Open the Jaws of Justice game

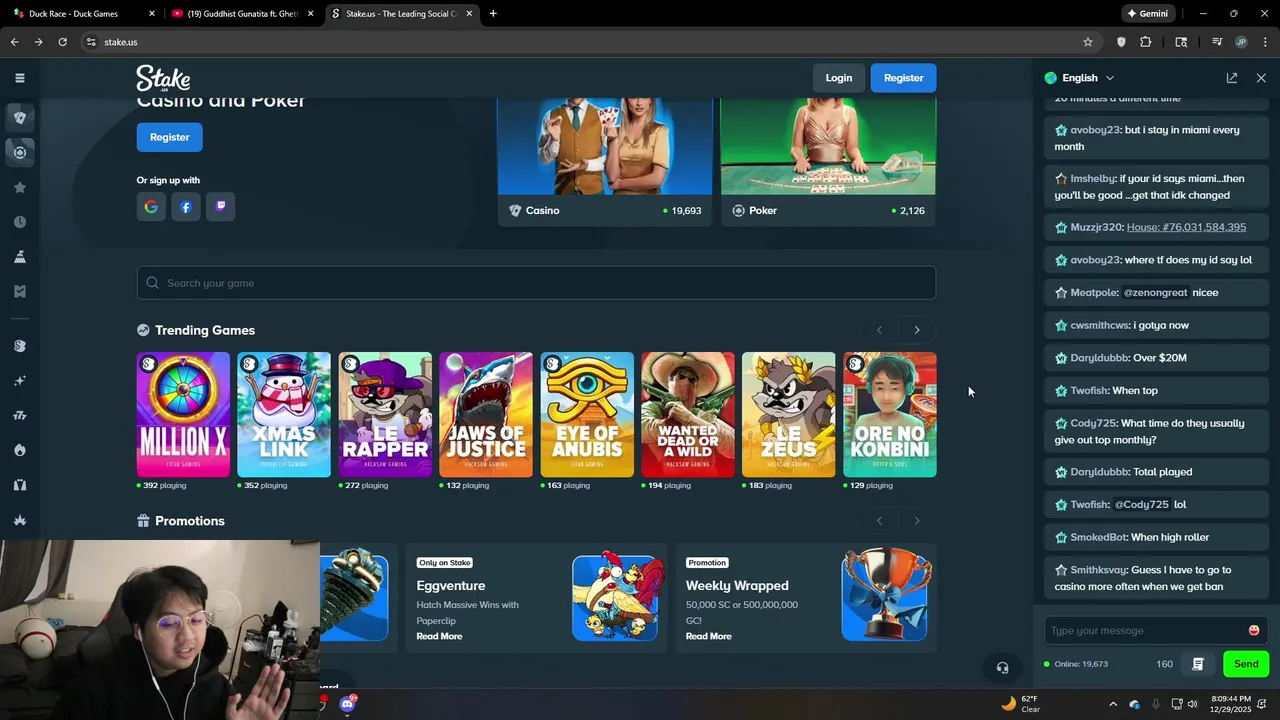[486, 414]
